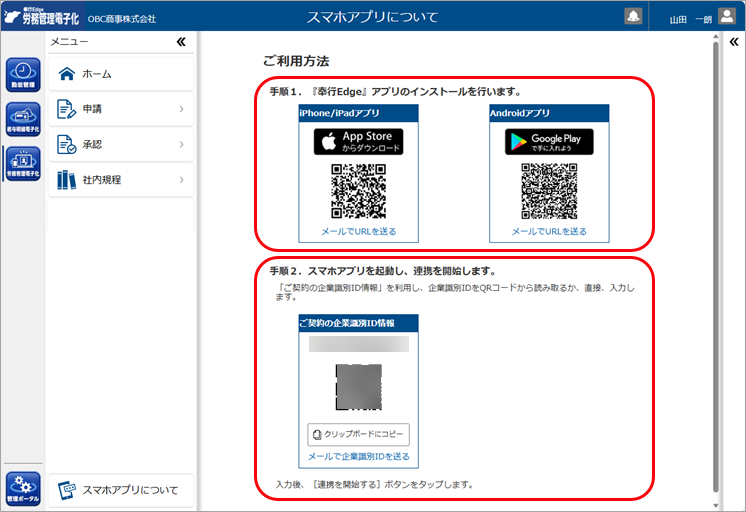Click the ご利用方法 heading

click(296, 61)
